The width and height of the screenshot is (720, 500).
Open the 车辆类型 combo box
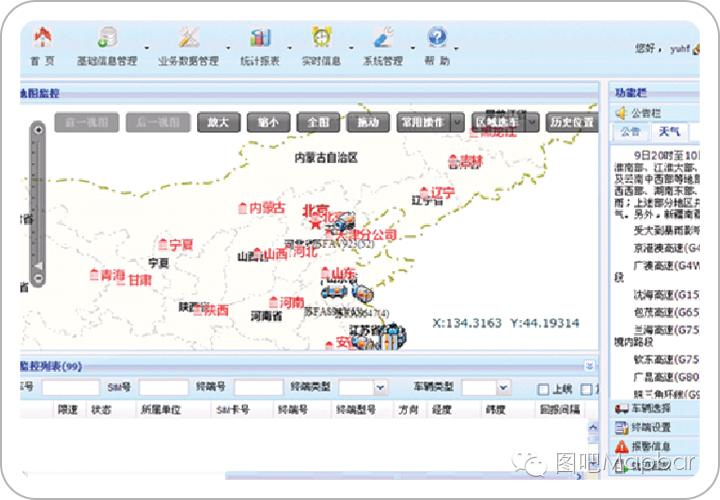pos(486,388)
